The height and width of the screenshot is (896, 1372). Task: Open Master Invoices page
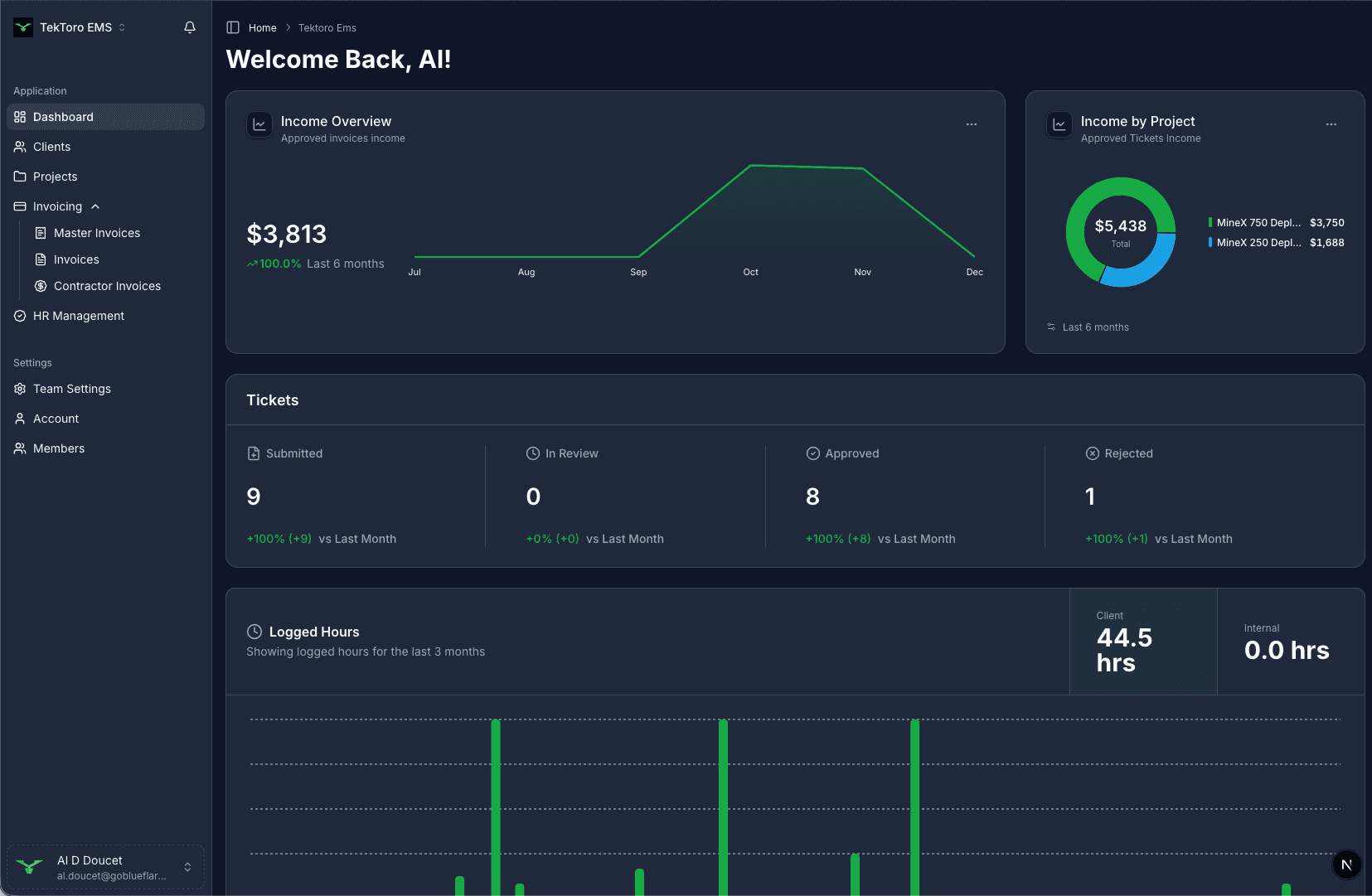[97, 233]
